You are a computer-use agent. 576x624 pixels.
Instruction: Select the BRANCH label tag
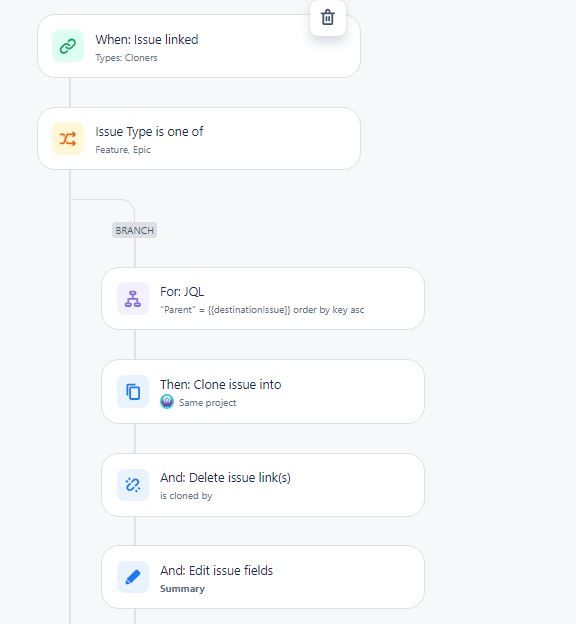click(135, 230)
